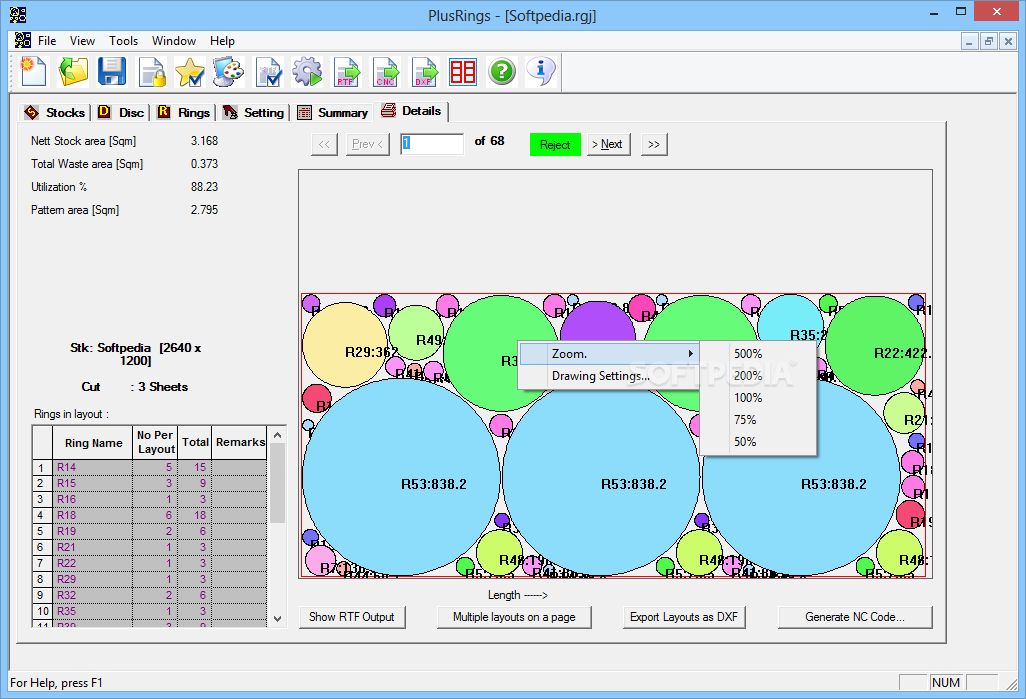Save the project with the floppy disk icon

point(112,71)
